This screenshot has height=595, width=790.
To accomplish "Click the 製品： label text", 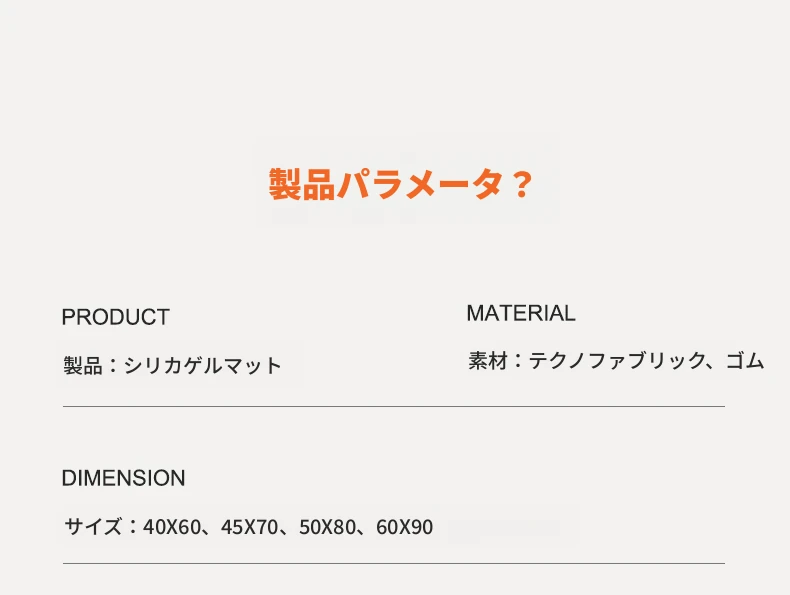I will (92, 365).
